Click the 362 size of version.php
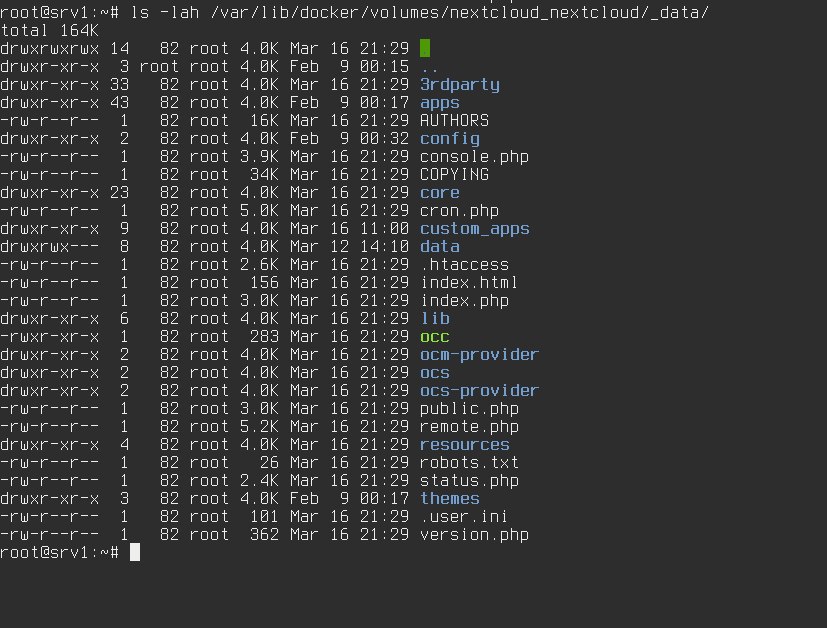This screenshot has width=827, height=628. point(264,534)
